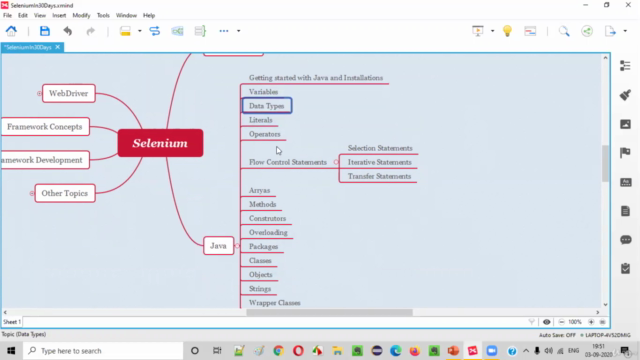
Task: Select the Iterative Statements subtopic
Action: tap(379, 162)
